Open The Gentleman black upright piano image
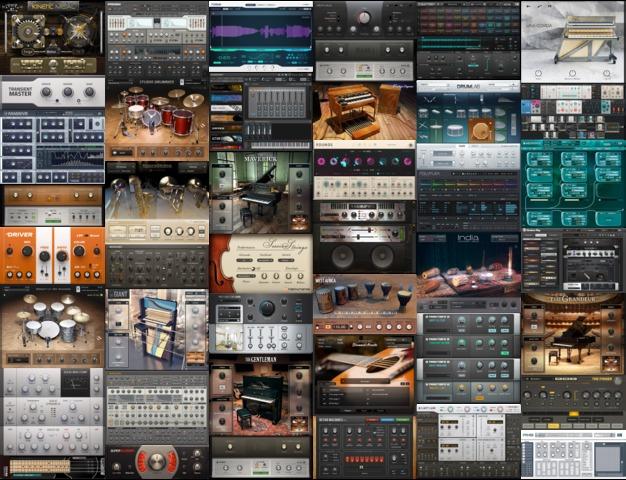This screenshot has height=480, width=626. point(261,399)
